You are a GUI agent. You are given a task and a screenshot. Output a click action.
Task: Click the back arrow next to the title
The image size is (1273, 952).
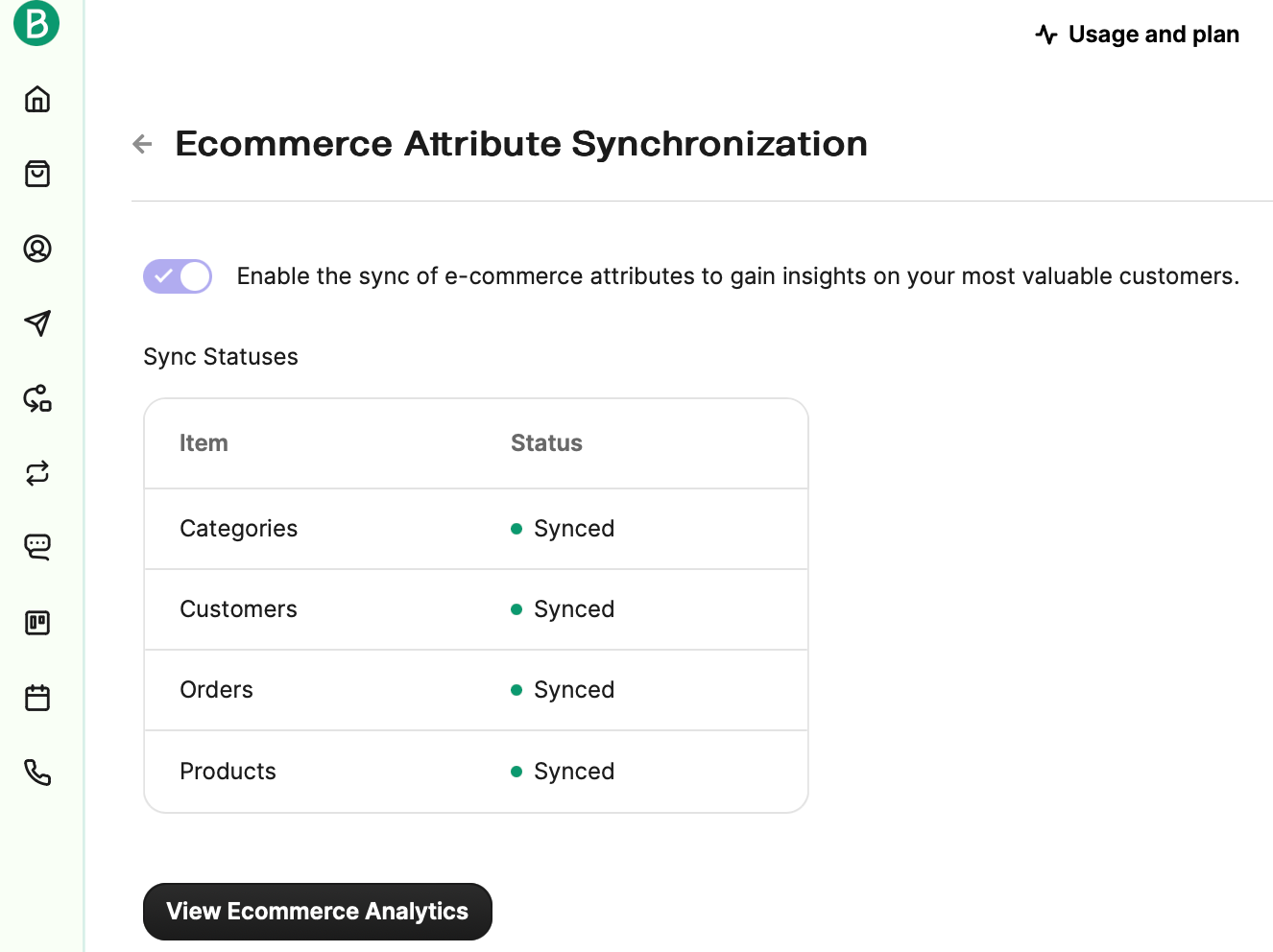pyautogui.click(x=142, y=143)
